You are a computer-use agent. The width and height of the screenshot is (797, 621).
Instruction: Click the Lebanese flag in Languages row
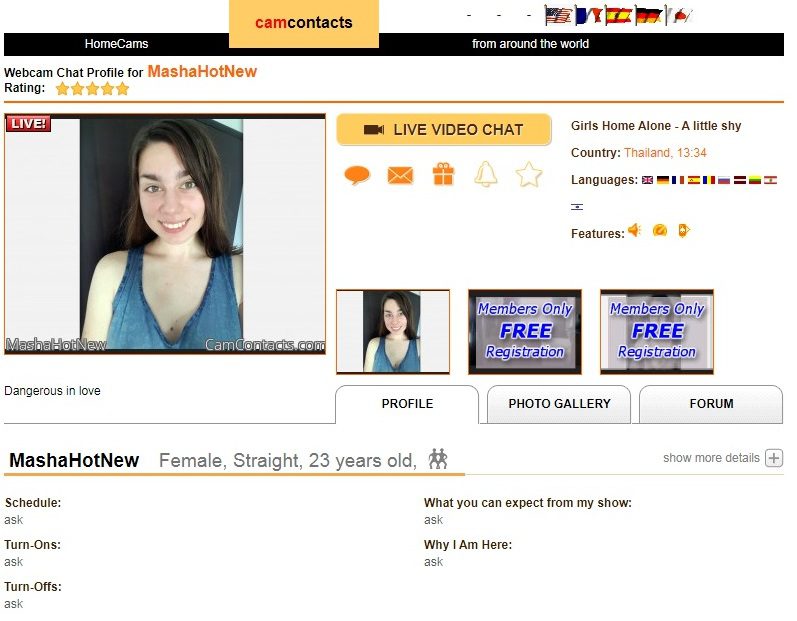[x=771, y=180]
